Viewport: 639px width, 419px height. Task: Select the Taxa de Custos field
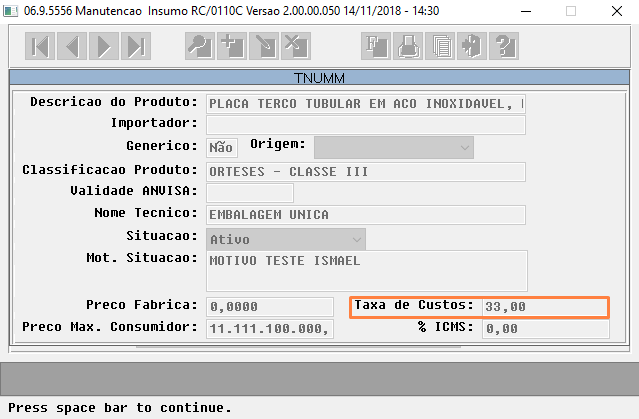[545, 307]
